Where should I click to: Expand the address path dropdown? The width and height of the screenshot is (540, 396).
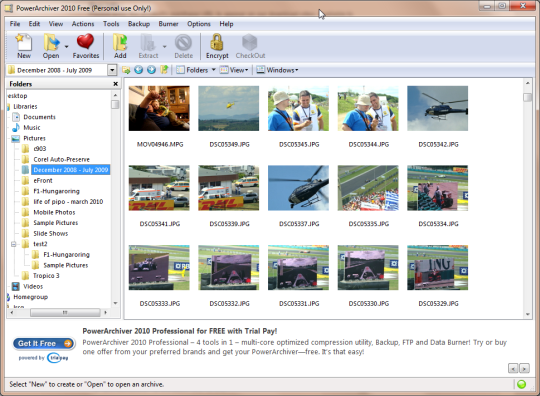click(x=112, y=70)
